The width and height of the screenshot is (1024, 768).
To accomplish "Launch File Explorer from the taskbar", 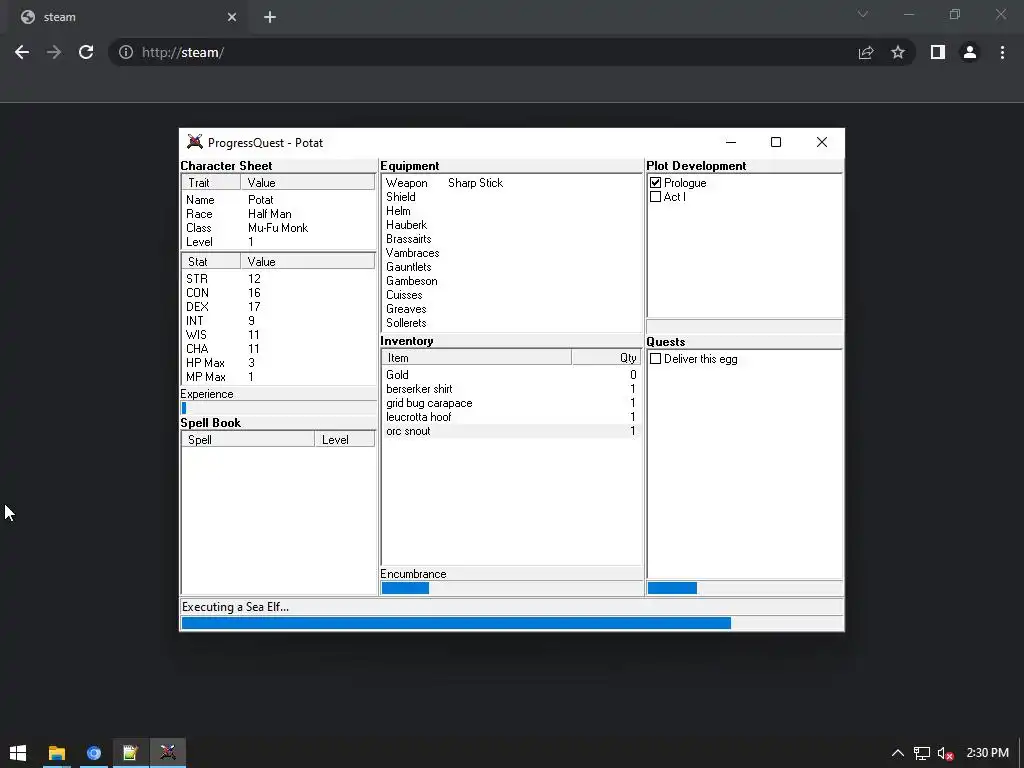I will pyautogui.click(x=56, y=753).
